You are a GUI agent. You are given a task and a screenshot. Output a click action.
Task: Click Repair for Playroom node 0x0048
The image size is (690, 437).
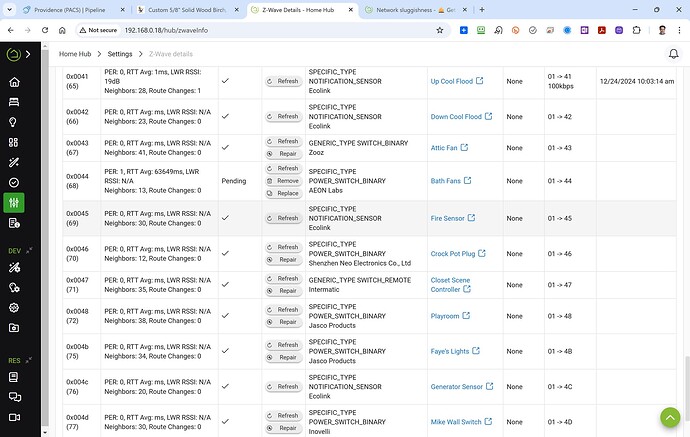click(x=283, y=322)
